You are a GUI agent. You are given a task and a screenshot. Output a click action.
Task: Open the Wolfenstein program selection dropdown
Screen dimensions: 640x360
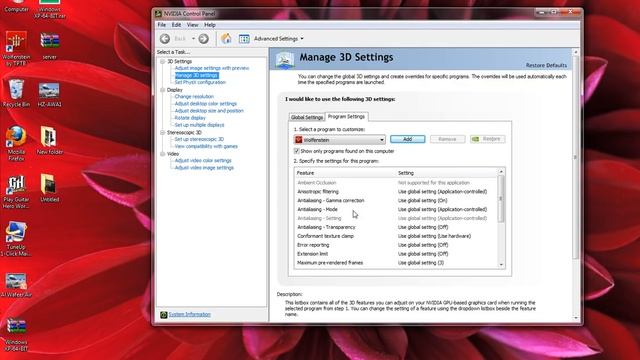pyautogui.click(x=340, y=140)
